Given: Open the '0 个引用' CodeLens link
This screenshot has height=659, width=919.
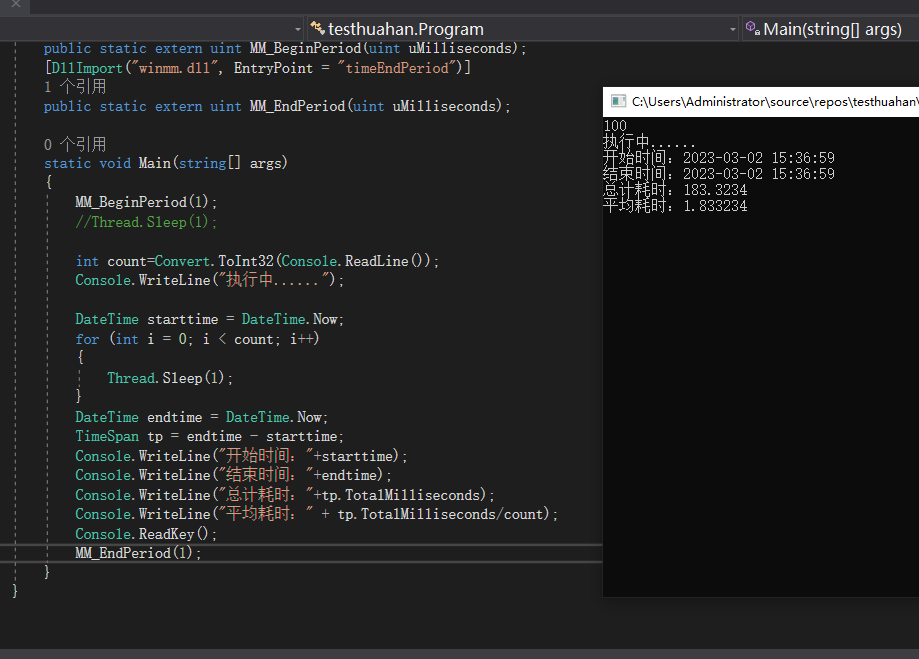Looking at the screenshot, I should [x=75, y=144].
